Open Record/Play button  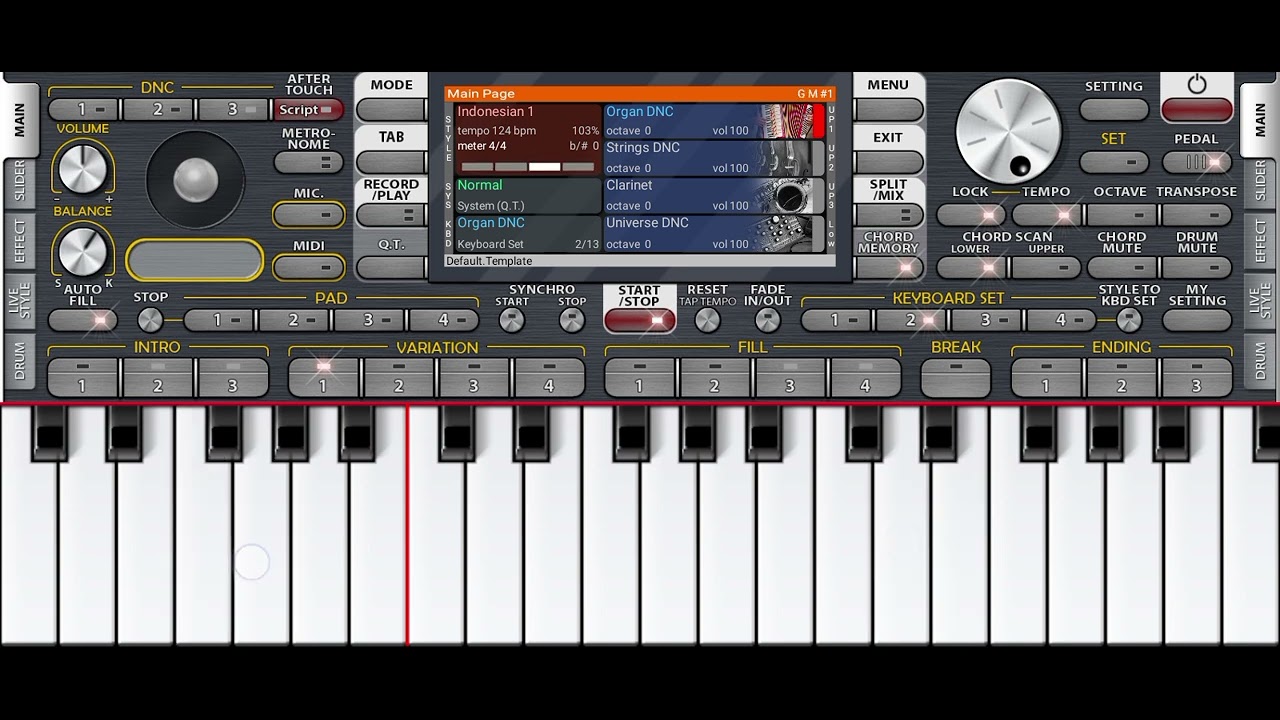pyautogui.click(x=391, y=215)
